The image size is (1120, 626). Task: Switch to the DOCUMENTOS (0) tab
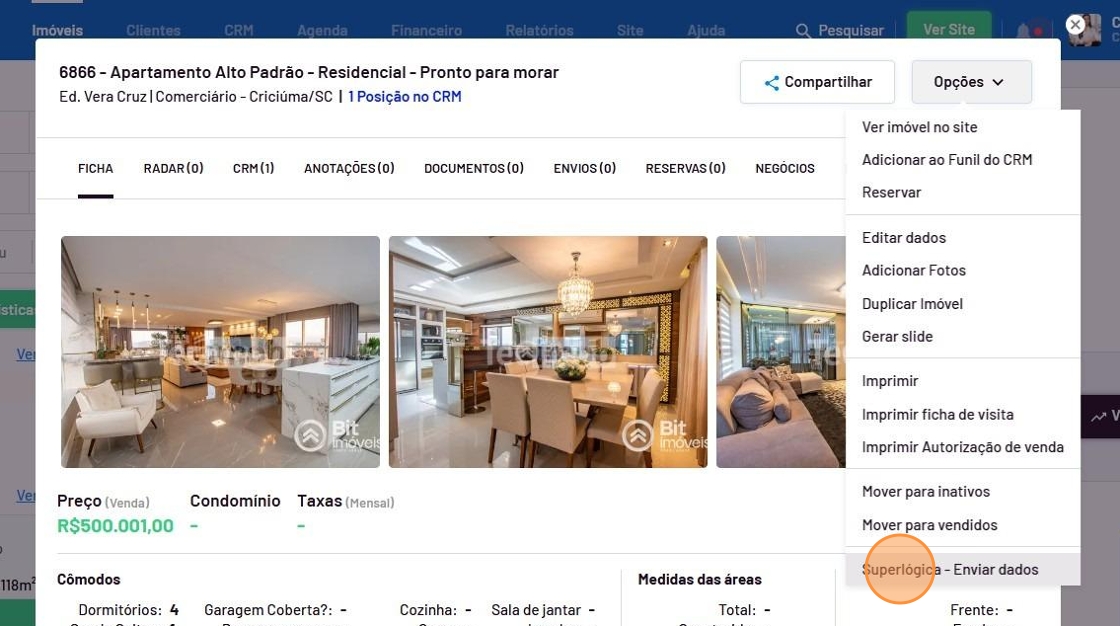pos(474,169)
